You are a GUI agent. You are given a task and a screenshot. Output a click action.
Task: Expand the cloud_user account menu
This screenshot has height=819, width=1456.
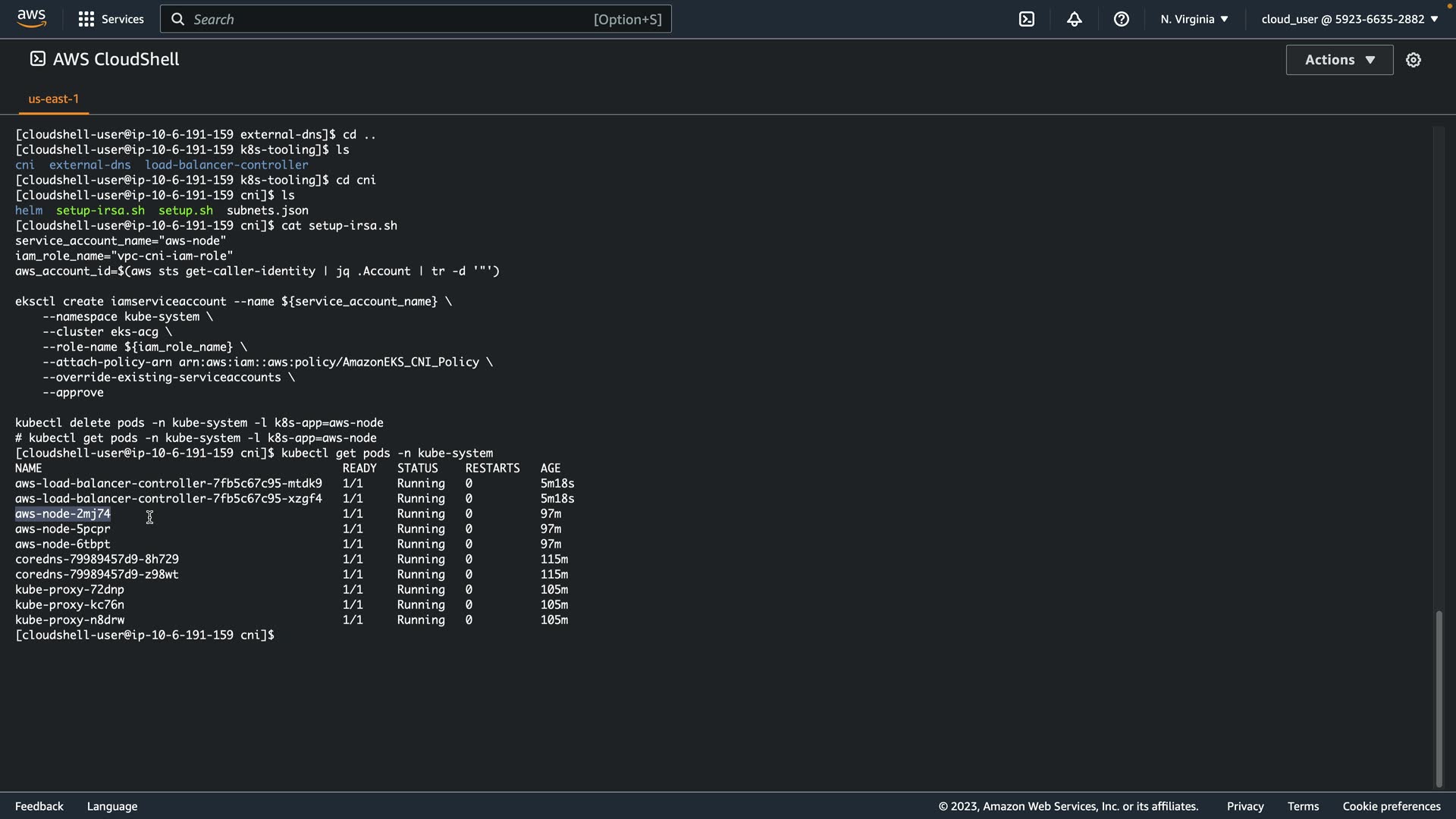point(1349,19)
